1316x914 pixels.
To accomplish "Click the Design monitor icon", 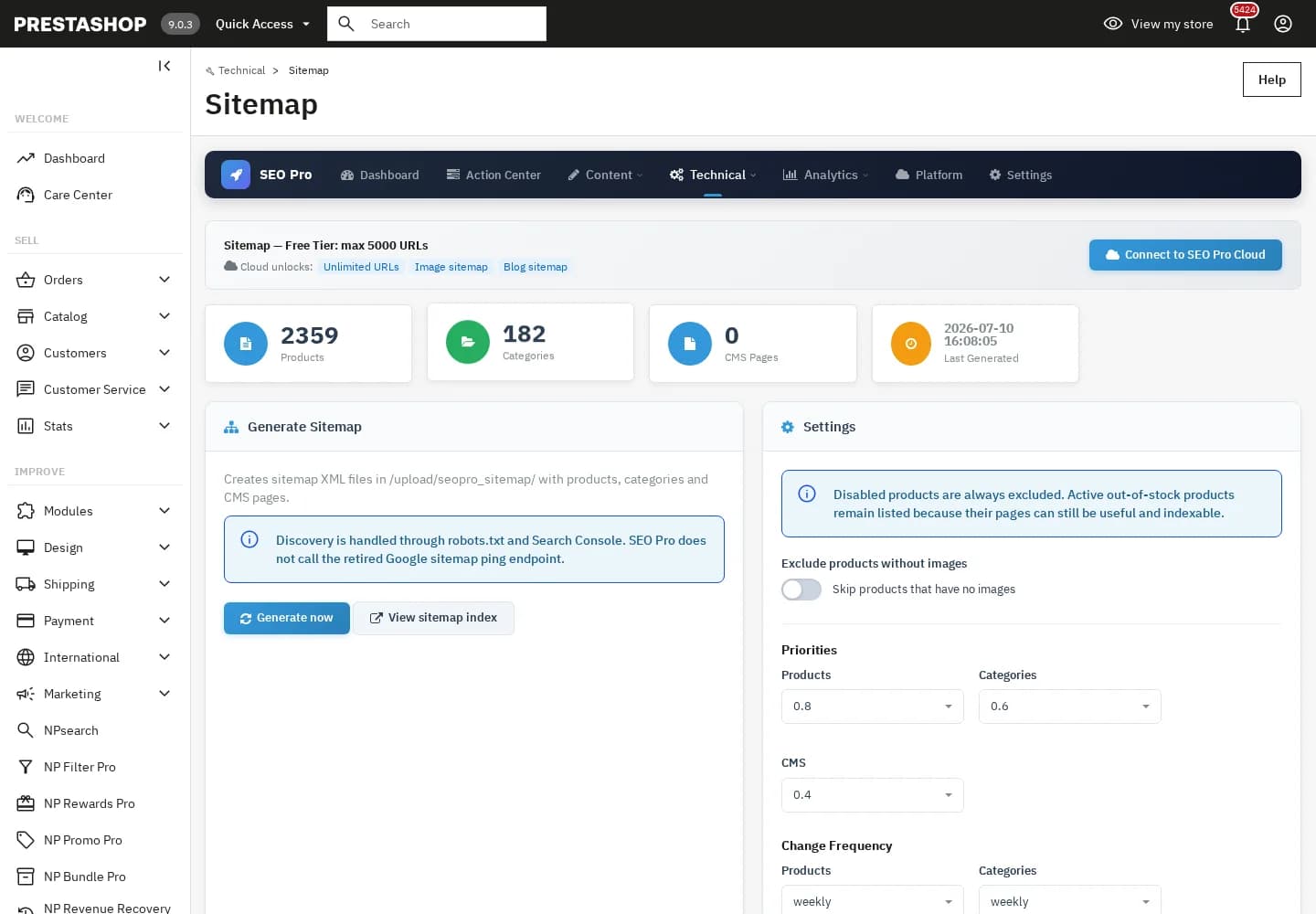I will (x=26, y=547).
